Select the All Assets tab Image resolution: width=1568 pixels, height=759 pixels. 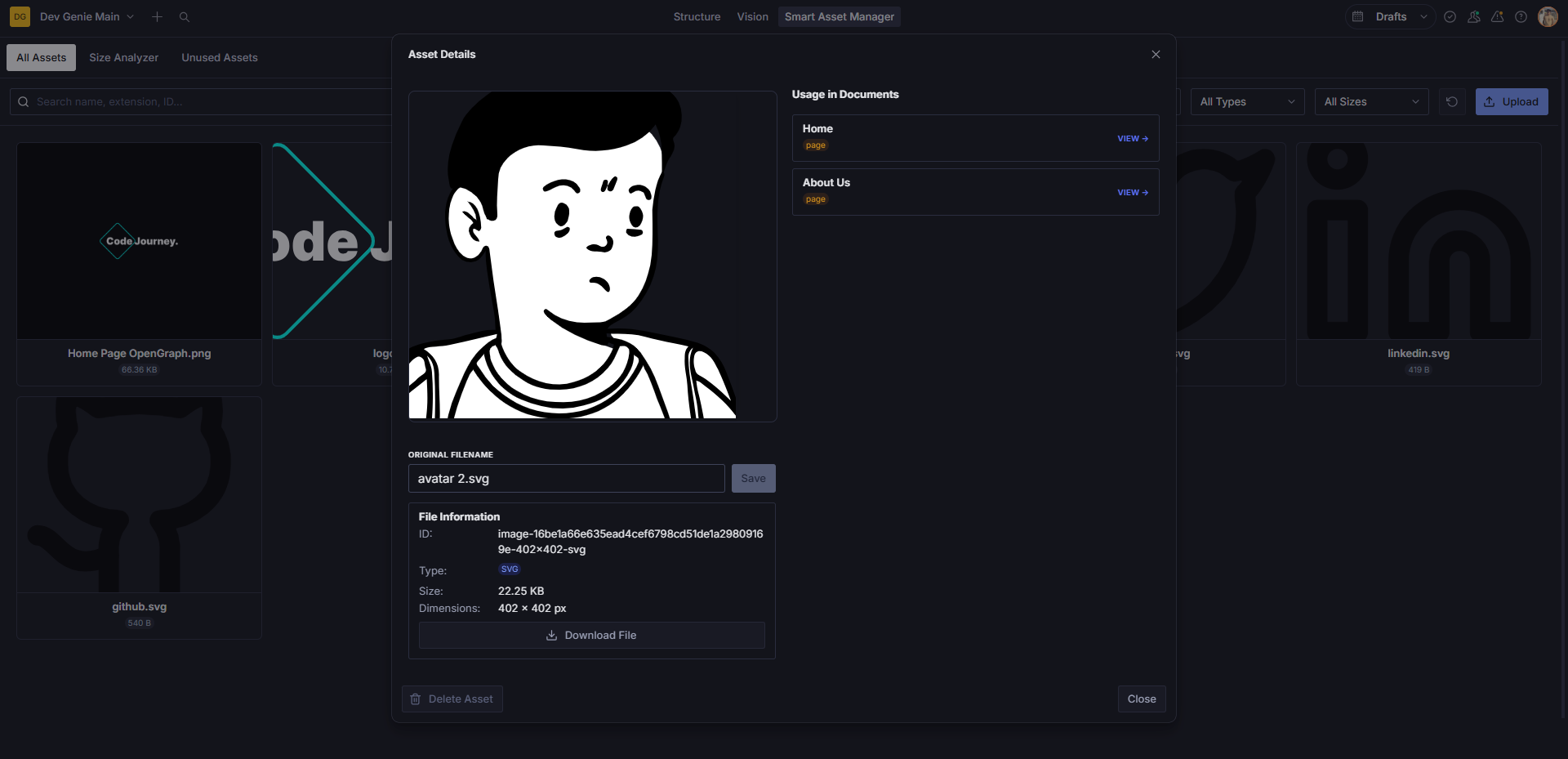pos(41,57)
